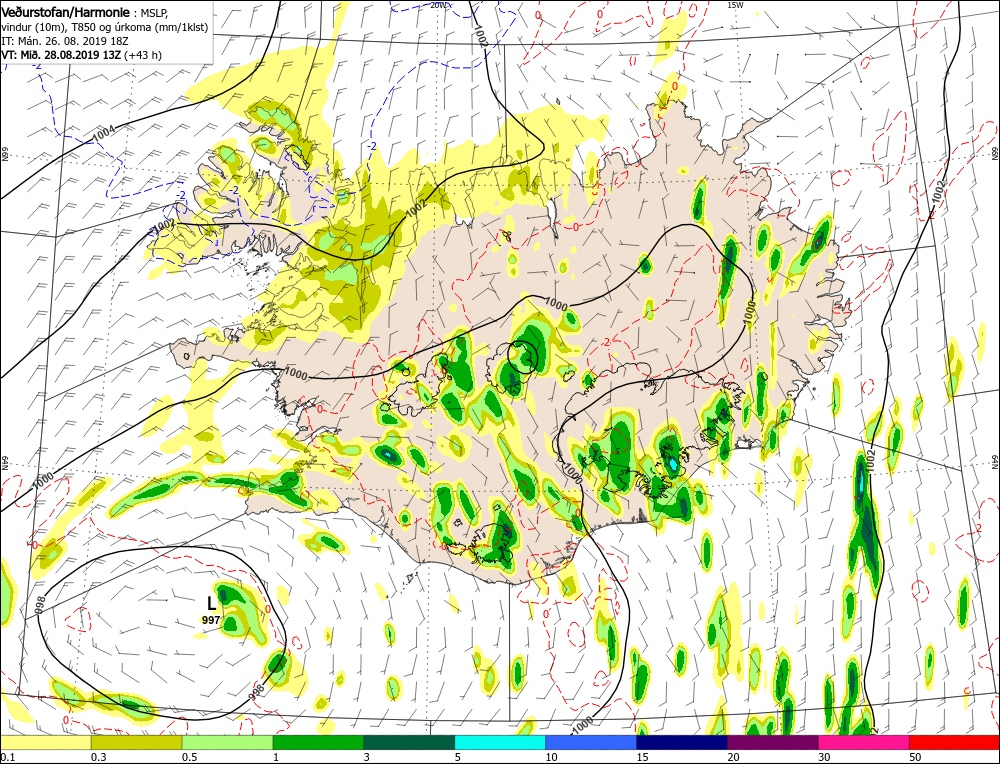The height and width of the screenshot is (764, 1000).
Task: Click the '998' isobar label left of the low
Action: [x=40, y=606]
